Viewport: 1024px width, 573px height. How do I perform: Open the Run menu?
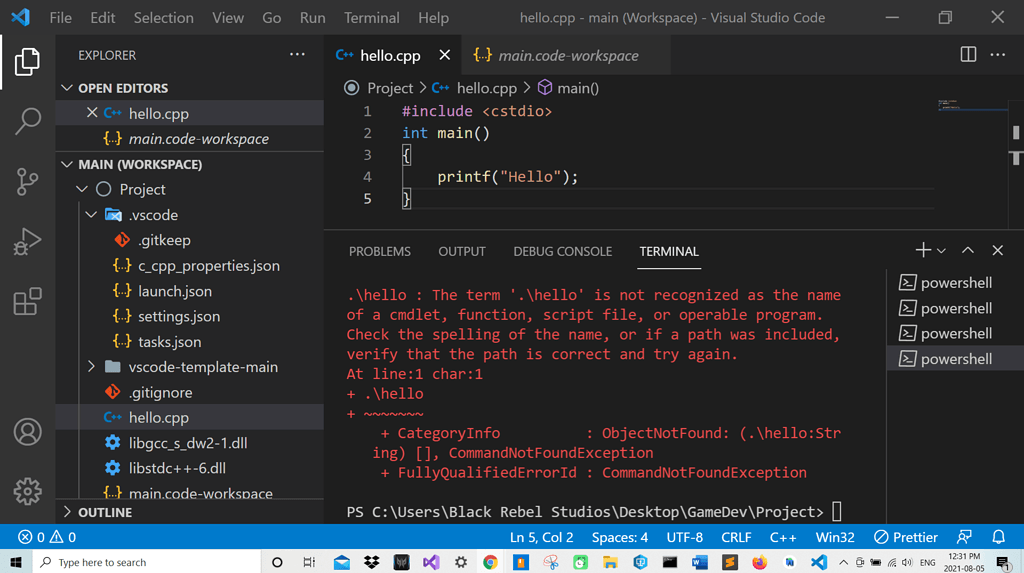[x=312, y=18]
